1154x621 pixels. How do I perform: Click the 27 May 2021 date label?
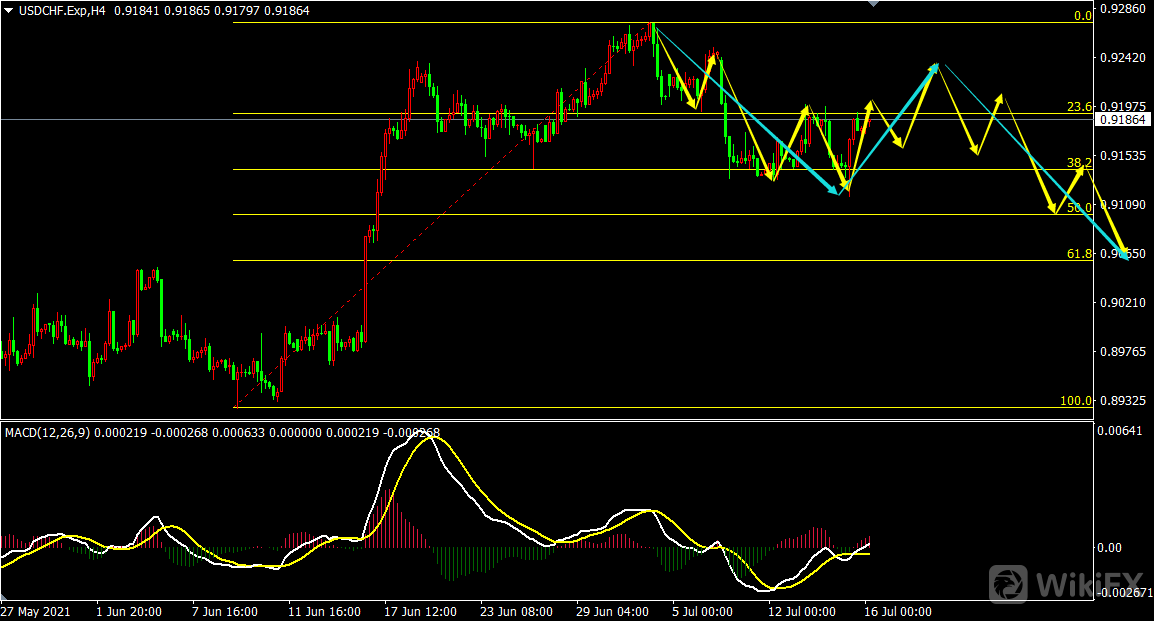[38, 611]
